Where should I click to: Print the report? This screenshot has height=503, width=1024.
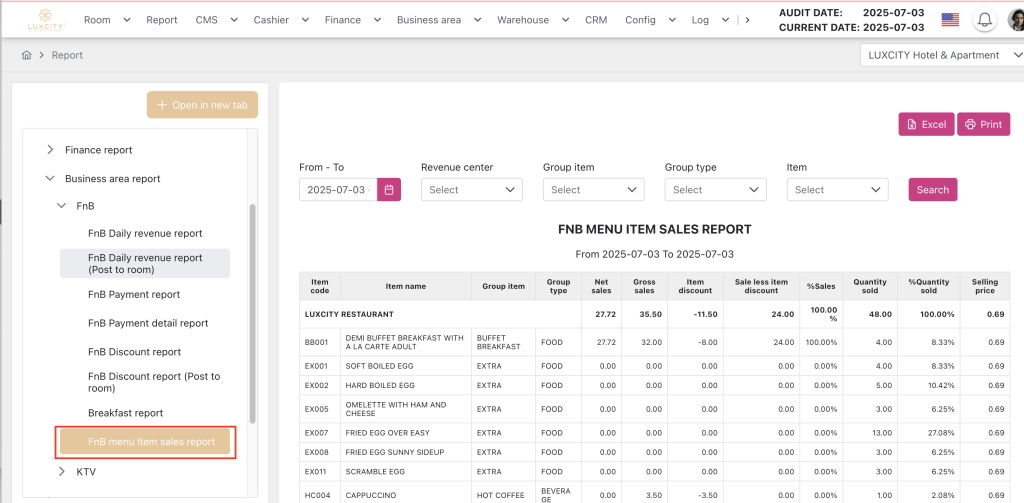[x=983, y=125]
